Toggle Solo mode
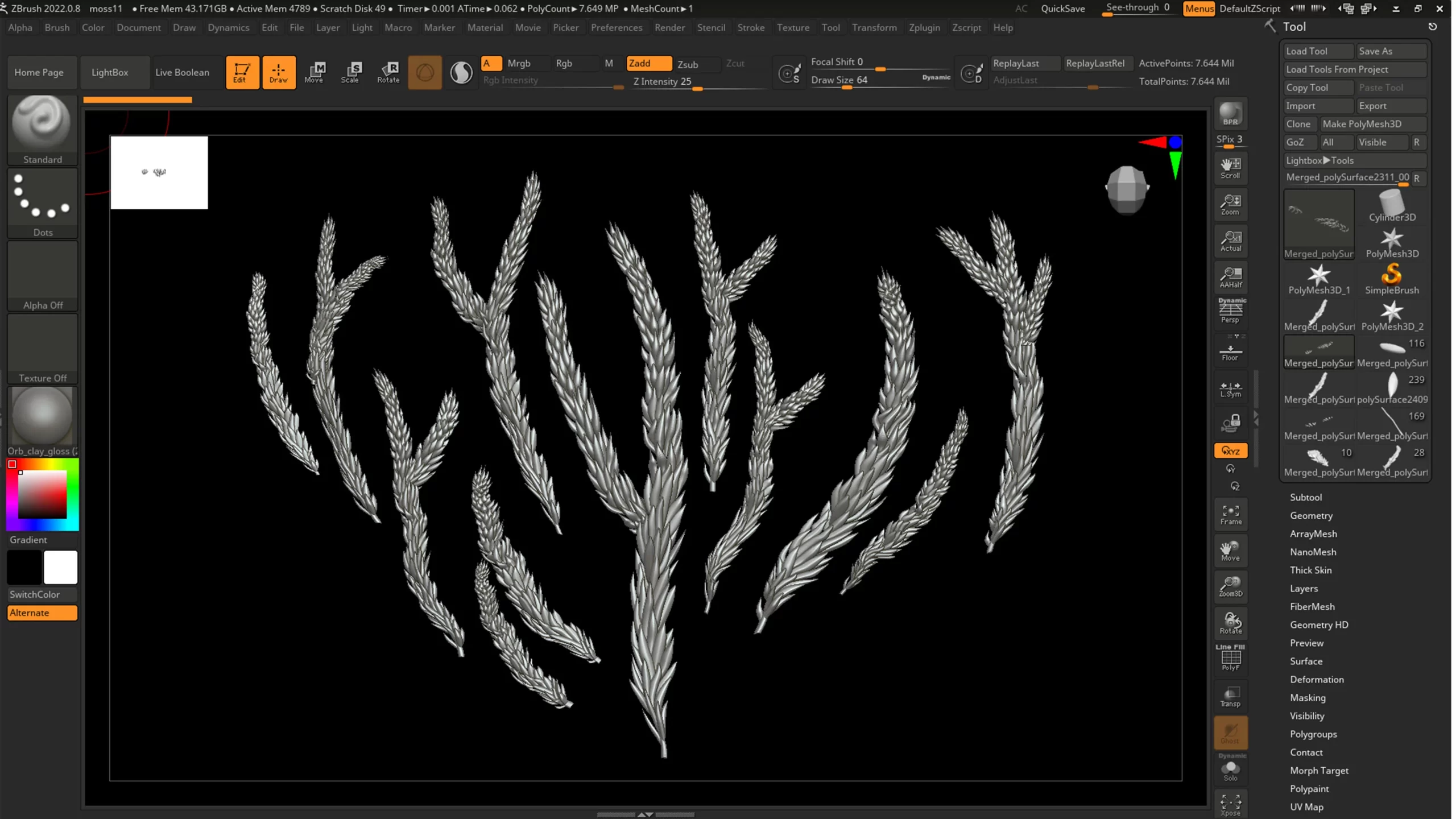The image size is (1456, 819). tap(1230, 768)
